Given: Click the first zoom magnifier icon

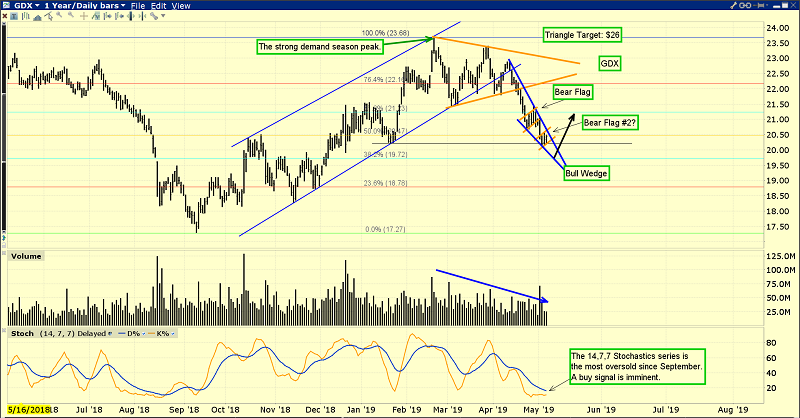Looking at the screenshot, I should 59,15.
